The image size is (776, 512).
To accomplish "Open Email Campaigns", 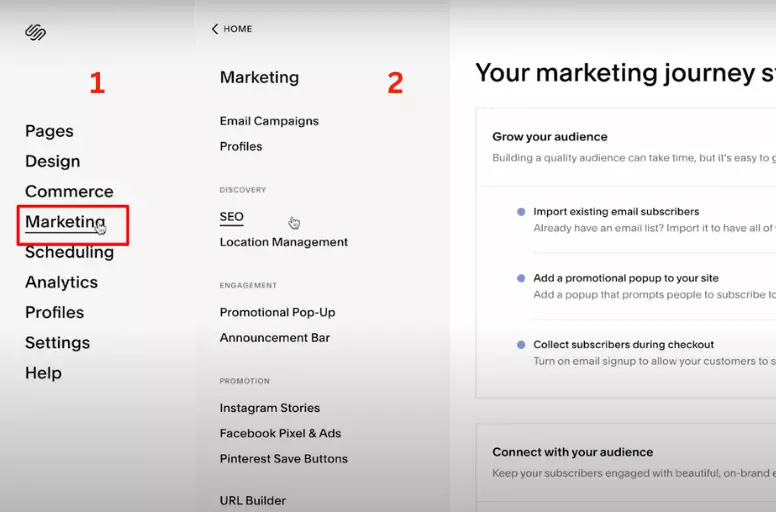I will 269,121.
